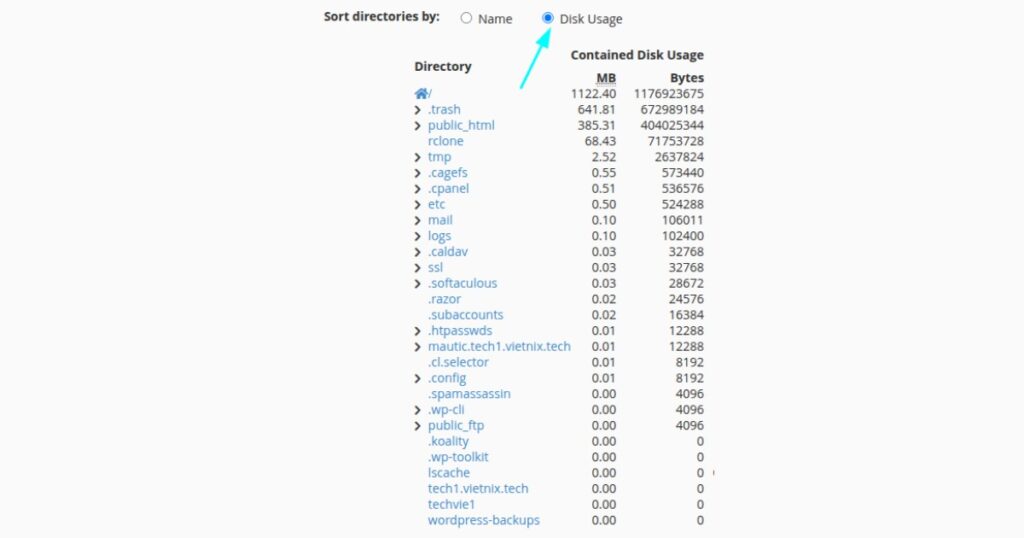Open the lscache directory link
Screen dimensions: 1024x538
coord(448,473)
